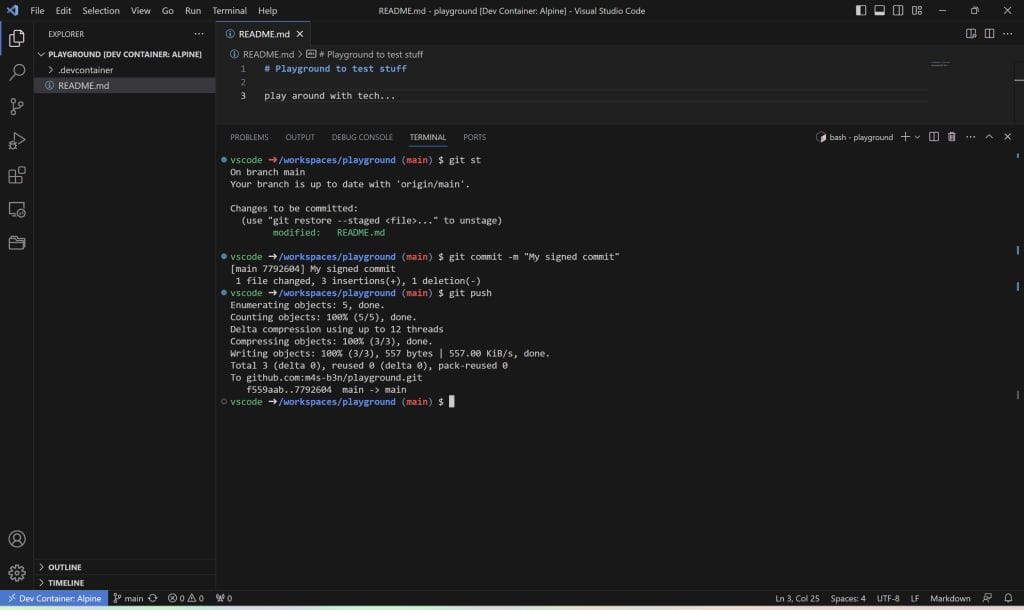The width and height of the screenshot is (1024, 610).
Task: Open terminal launch profile dropdown
Action: click(x=916, y=137)
